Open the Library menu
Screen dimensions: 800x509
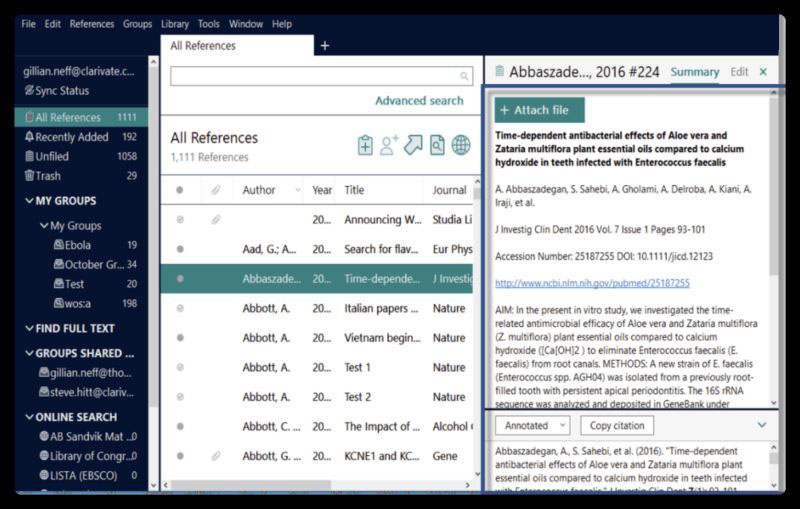(175, 24)
